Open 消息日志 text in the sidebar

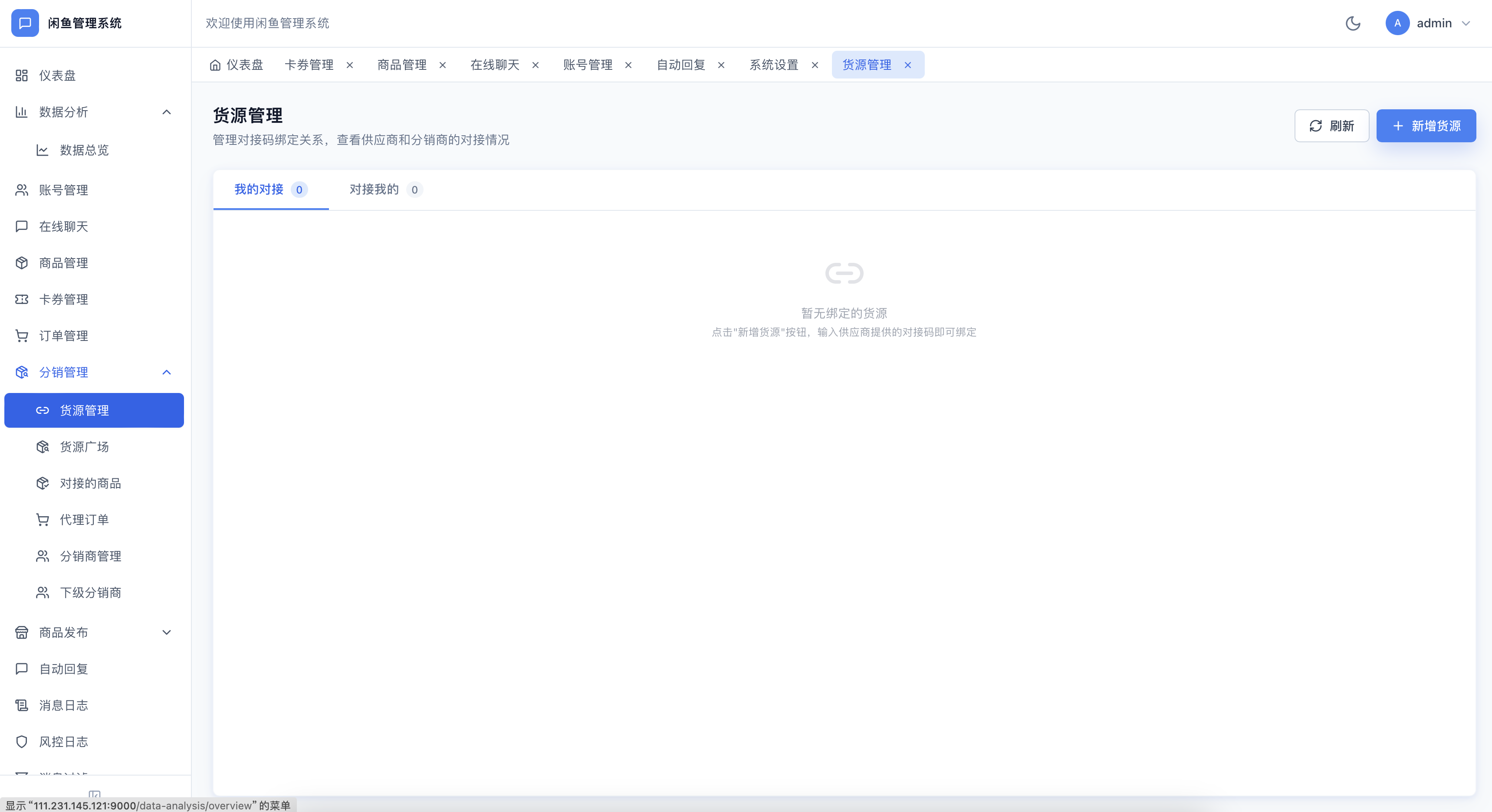[x=64, y=705]
